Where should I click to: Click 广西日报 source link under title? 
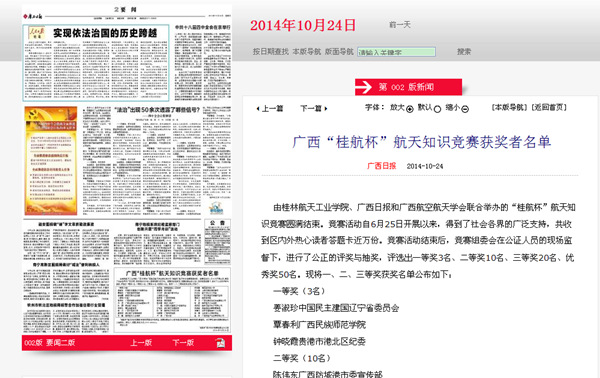click(x=382, y=166)
